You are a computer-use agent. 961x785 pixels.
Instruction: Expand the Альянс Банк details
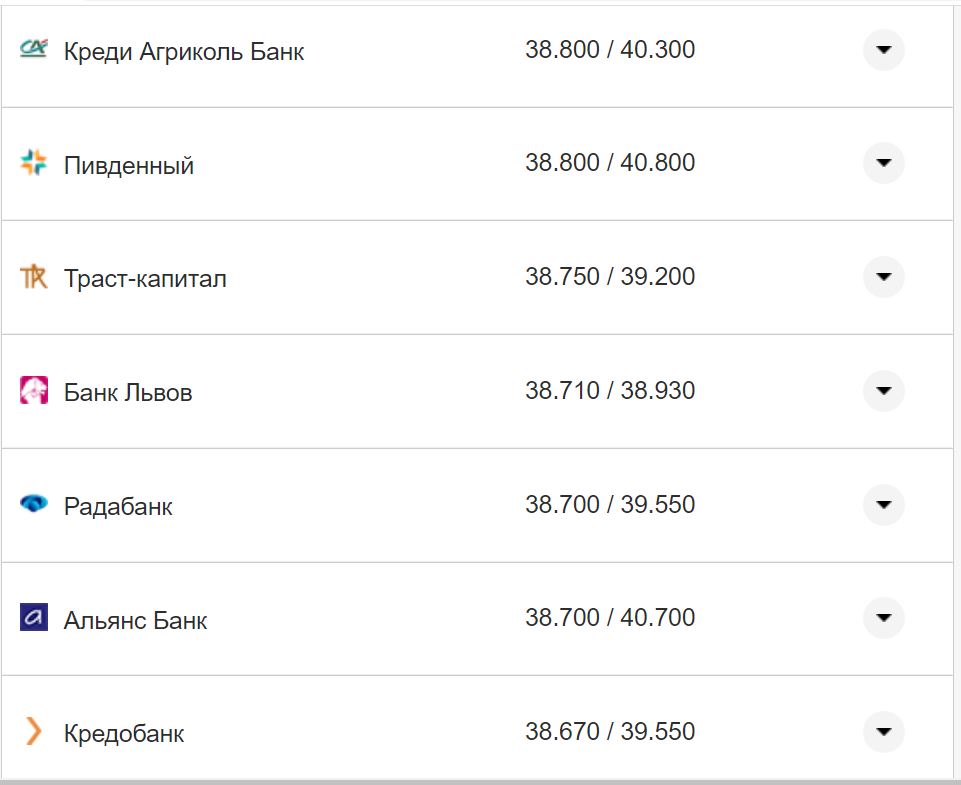point(883,617)
